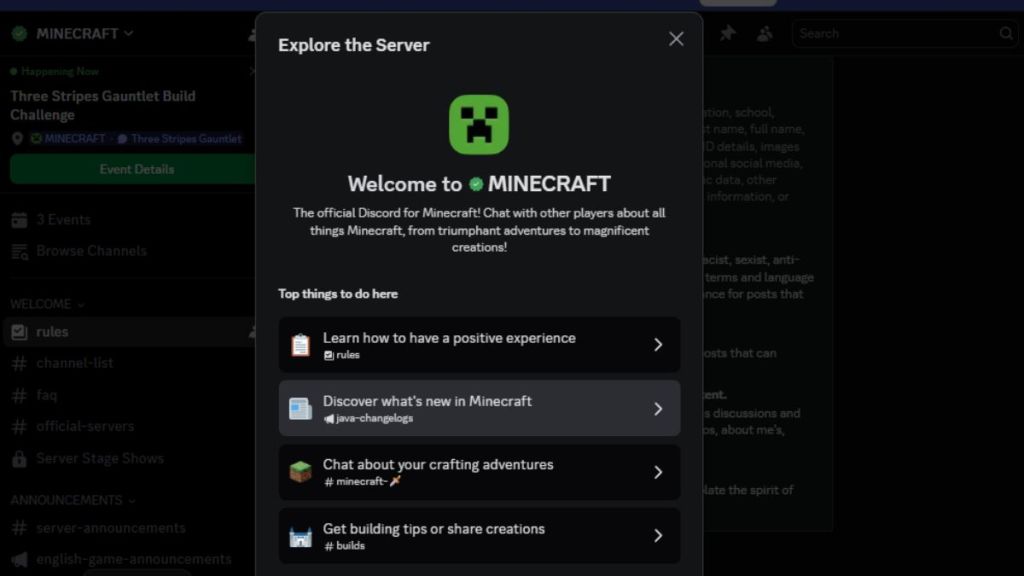Dismiss the Explore the Server dialog
The height and width of the screenshot is (576, 1024).
pos(676,38)
